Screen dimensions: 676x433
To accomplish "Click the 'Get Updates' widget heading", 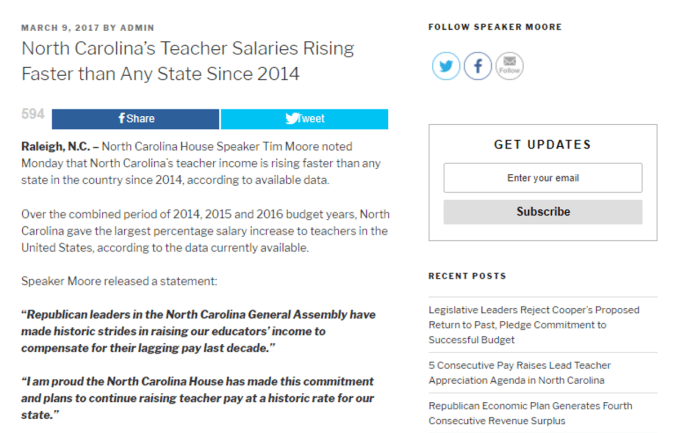I will coord(542,144).
